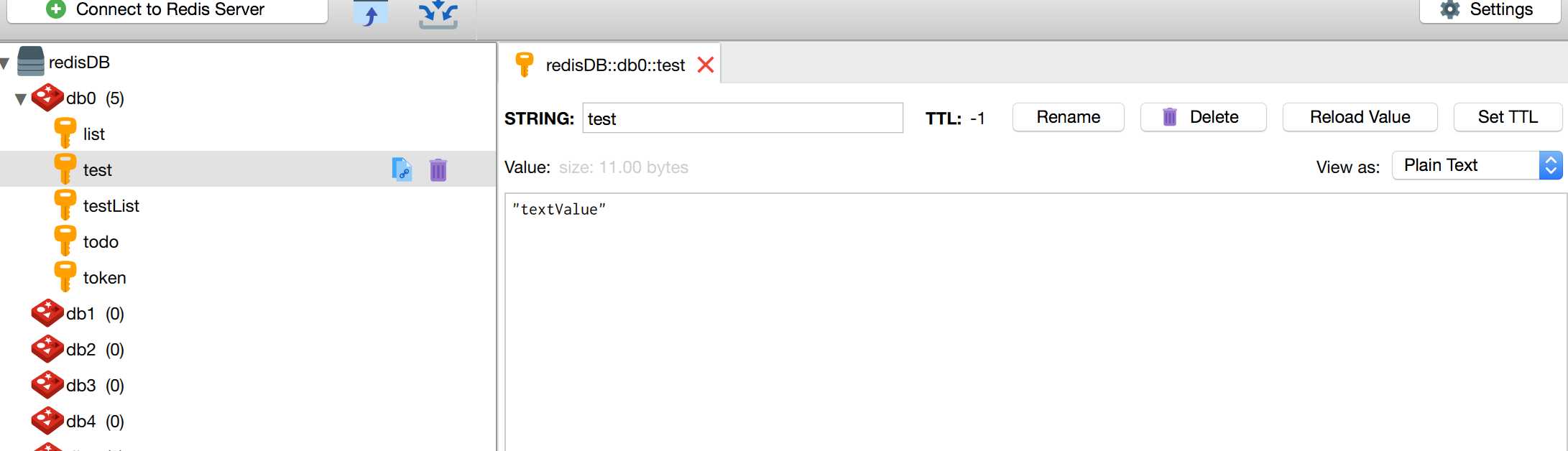Select the token key in tree

click(104, 278)
